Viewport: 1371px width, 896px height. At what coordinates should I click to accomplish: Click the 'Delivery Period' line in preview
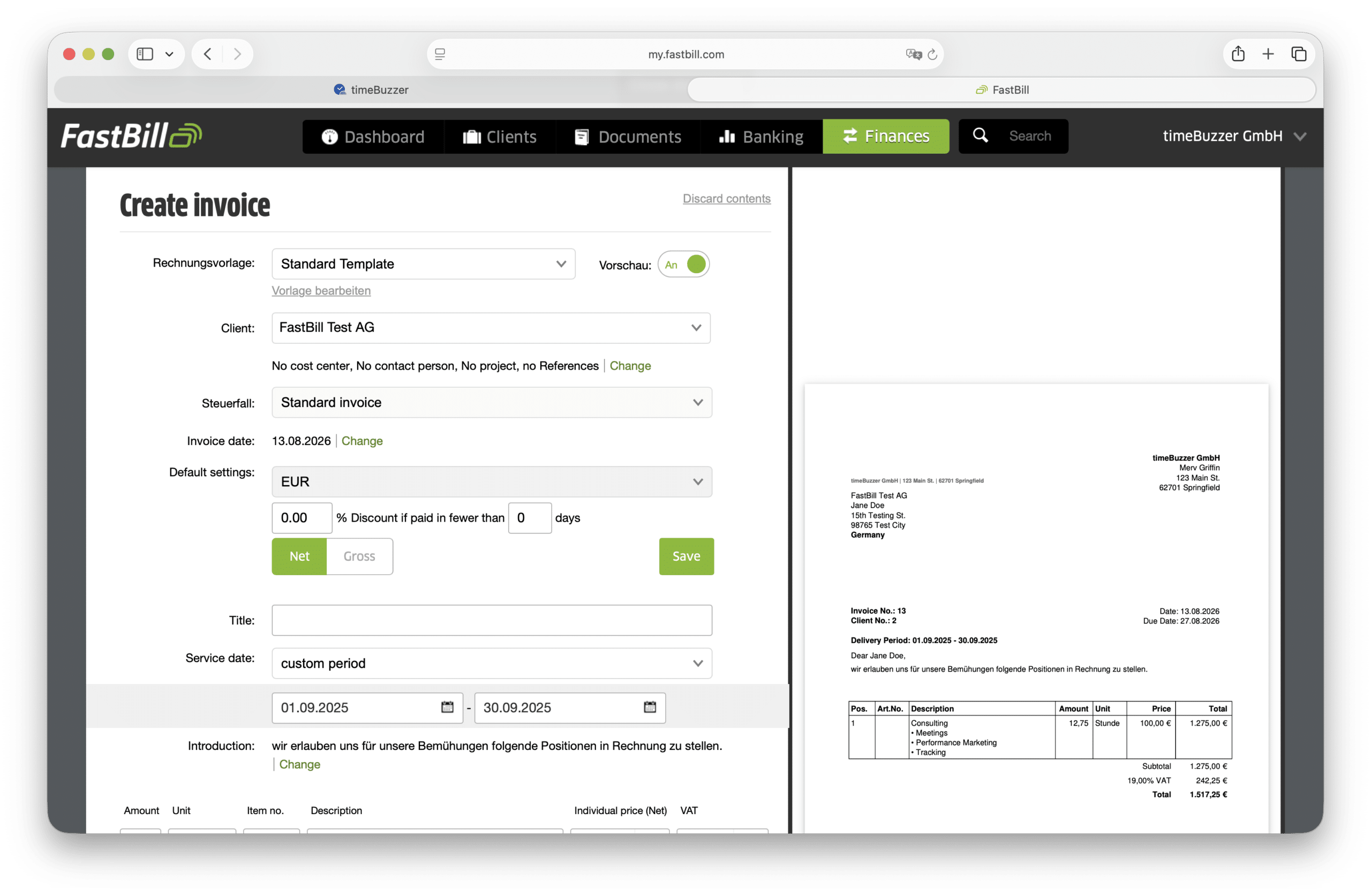[924, 640]
